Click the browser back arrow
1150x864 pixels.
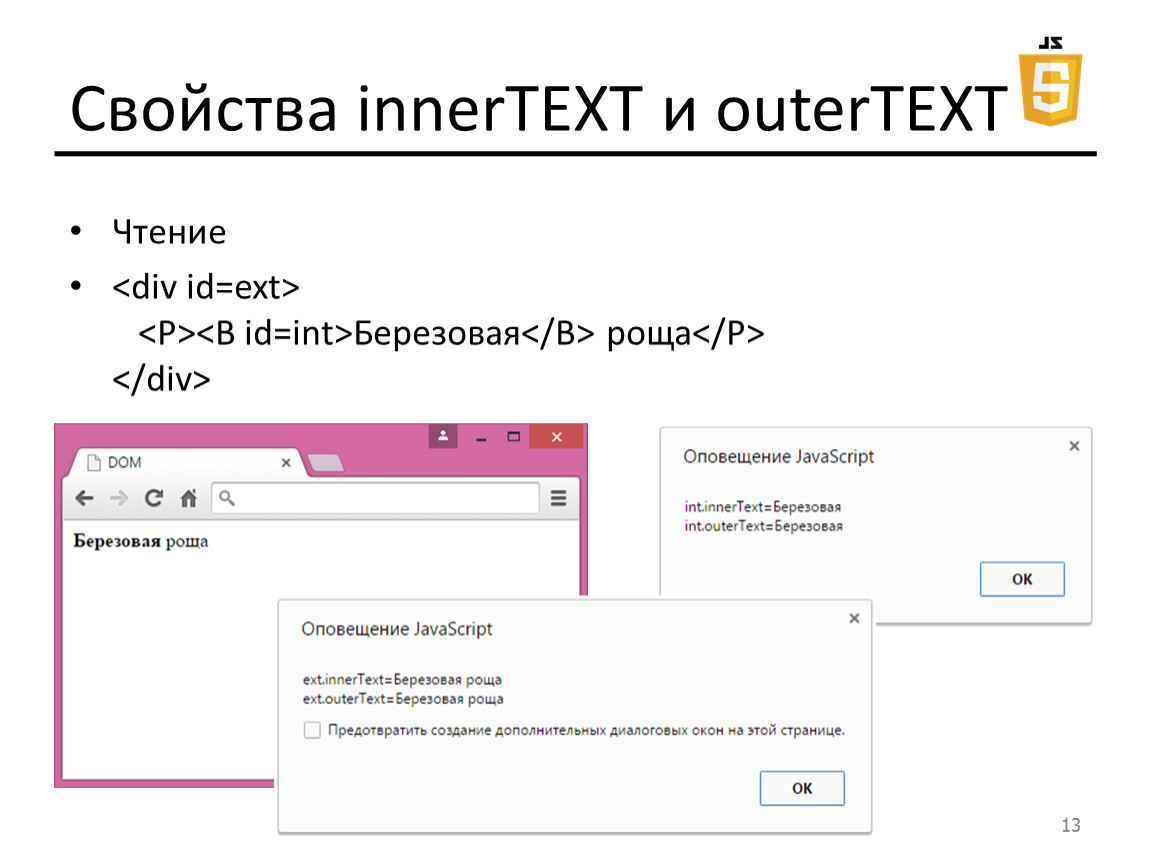pos(86,498)
